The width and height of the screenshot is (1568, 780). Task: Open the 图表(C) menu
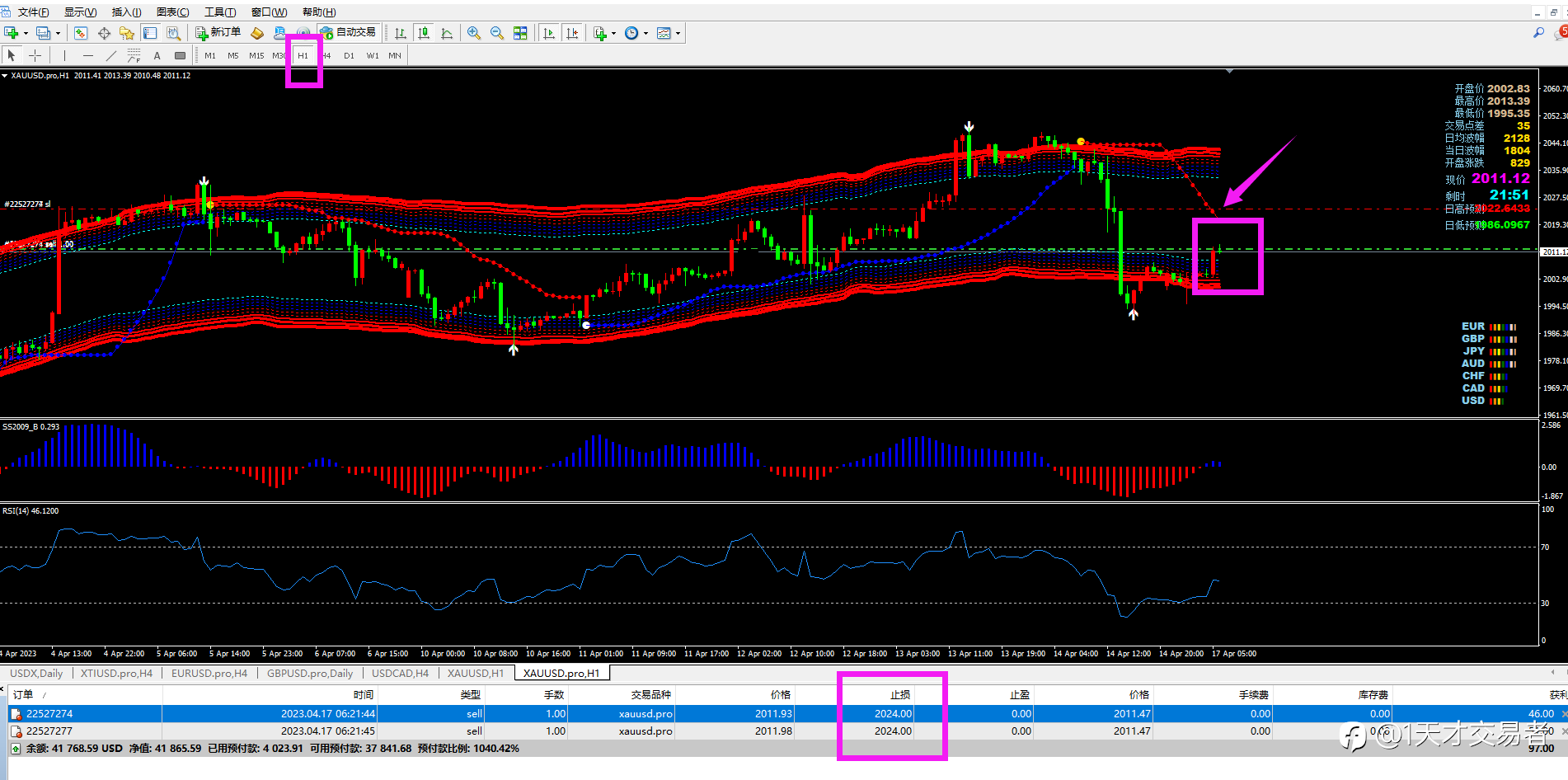[172, 12]
